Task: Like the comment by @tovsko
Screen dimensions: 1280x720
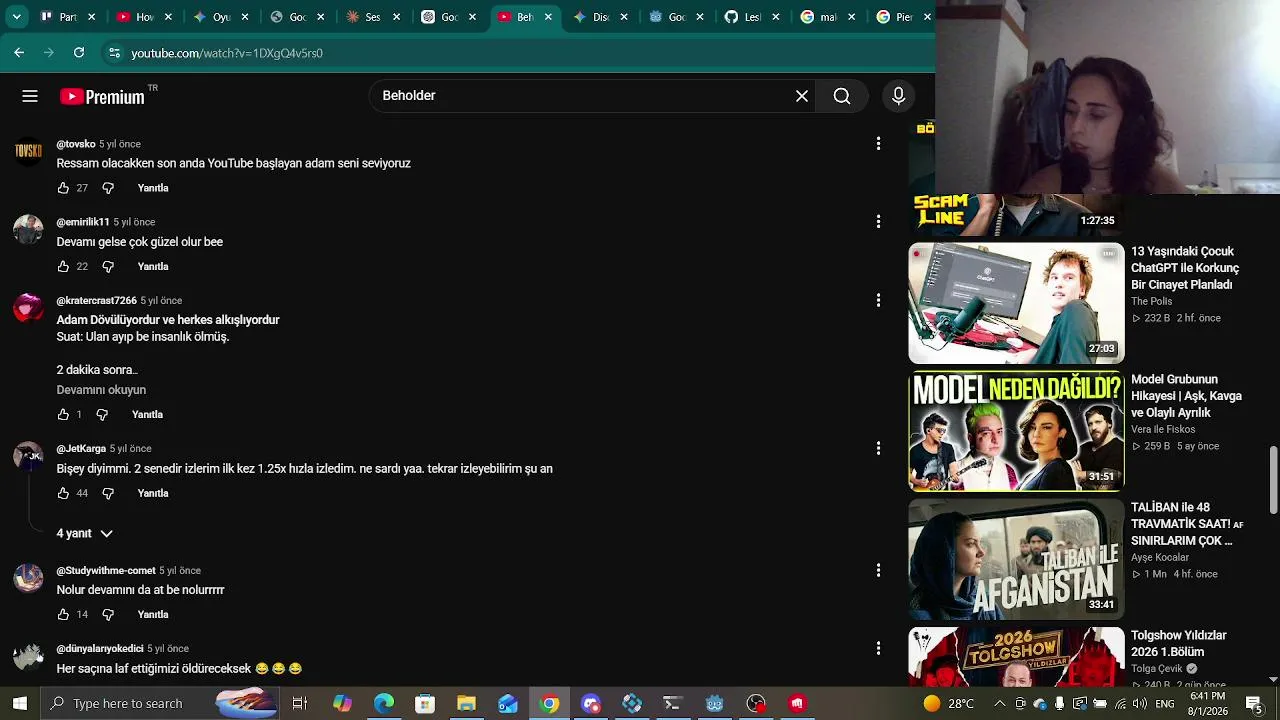Action: (x=63, y=188)
